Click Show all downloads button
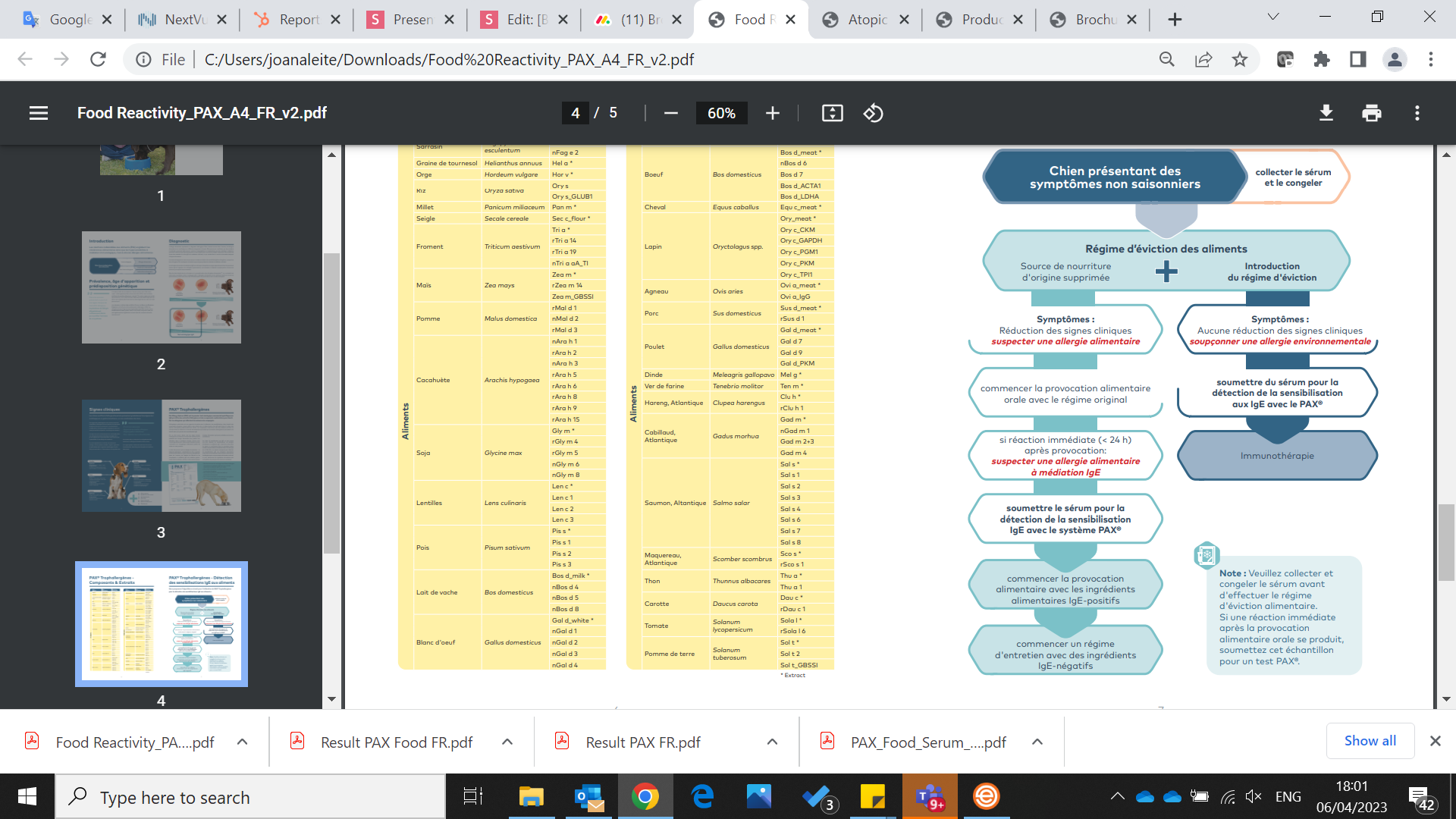The image size is (1456, 819). click(1370, 741)
